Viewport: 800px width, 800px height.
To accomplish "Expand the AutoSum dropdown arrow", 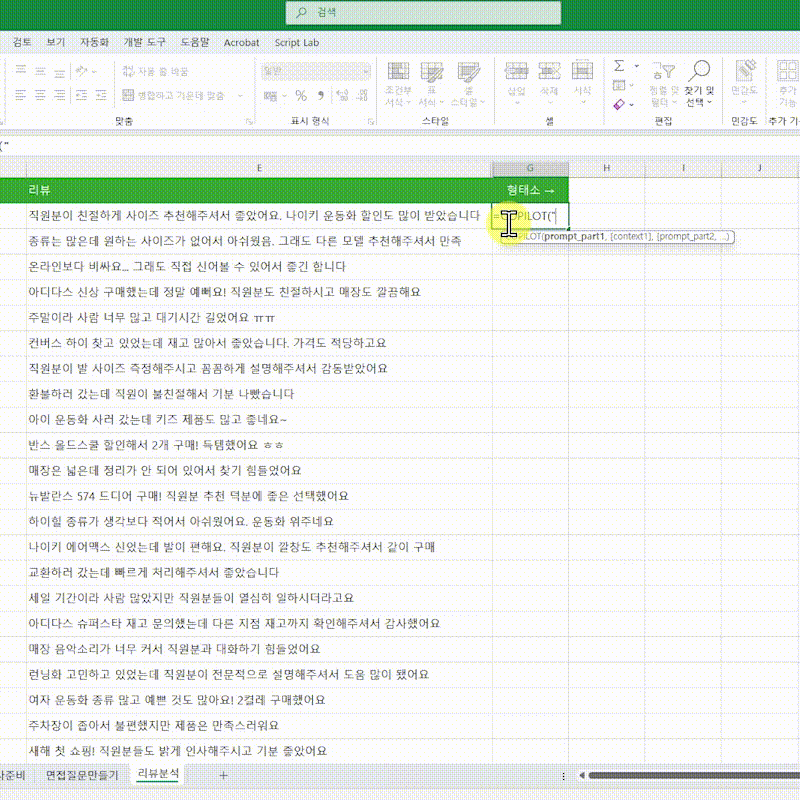I will click(636, 66).
